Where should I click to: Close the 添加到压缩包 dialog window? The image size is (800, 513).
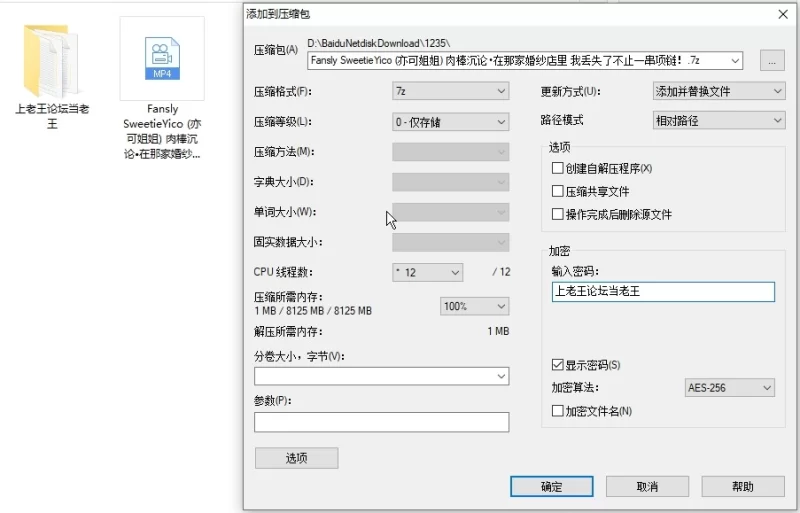click(785, 13)
